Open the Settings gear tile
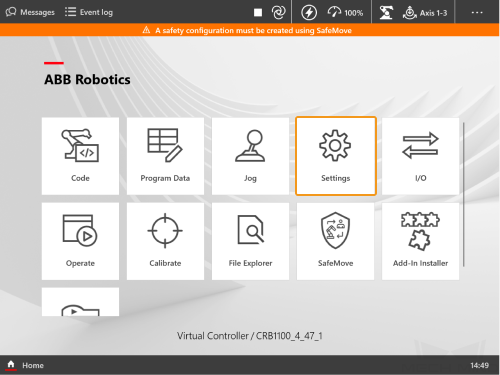 336,156
